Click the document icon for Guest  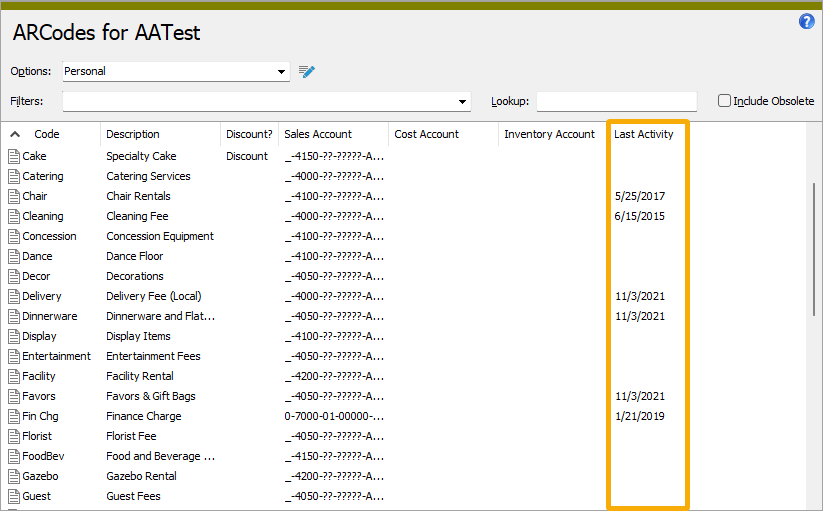pos(14,496)
